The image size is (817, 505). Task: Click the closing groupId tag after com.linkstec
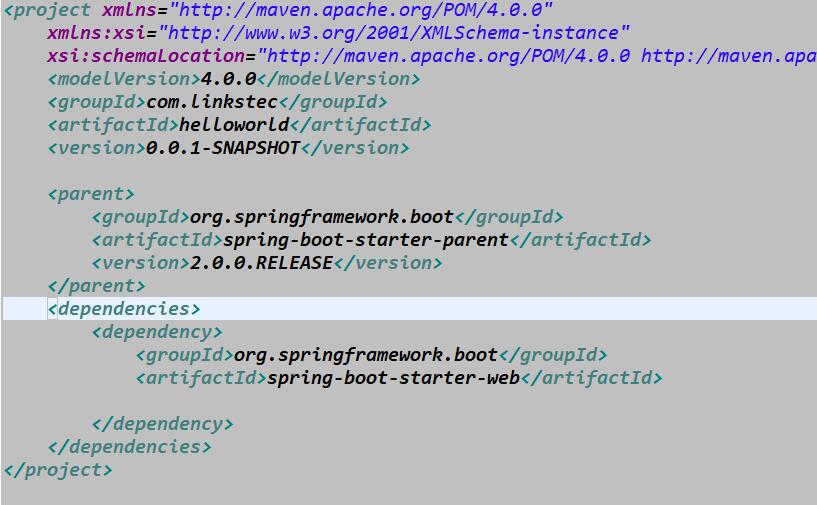[x=333, y=102]
